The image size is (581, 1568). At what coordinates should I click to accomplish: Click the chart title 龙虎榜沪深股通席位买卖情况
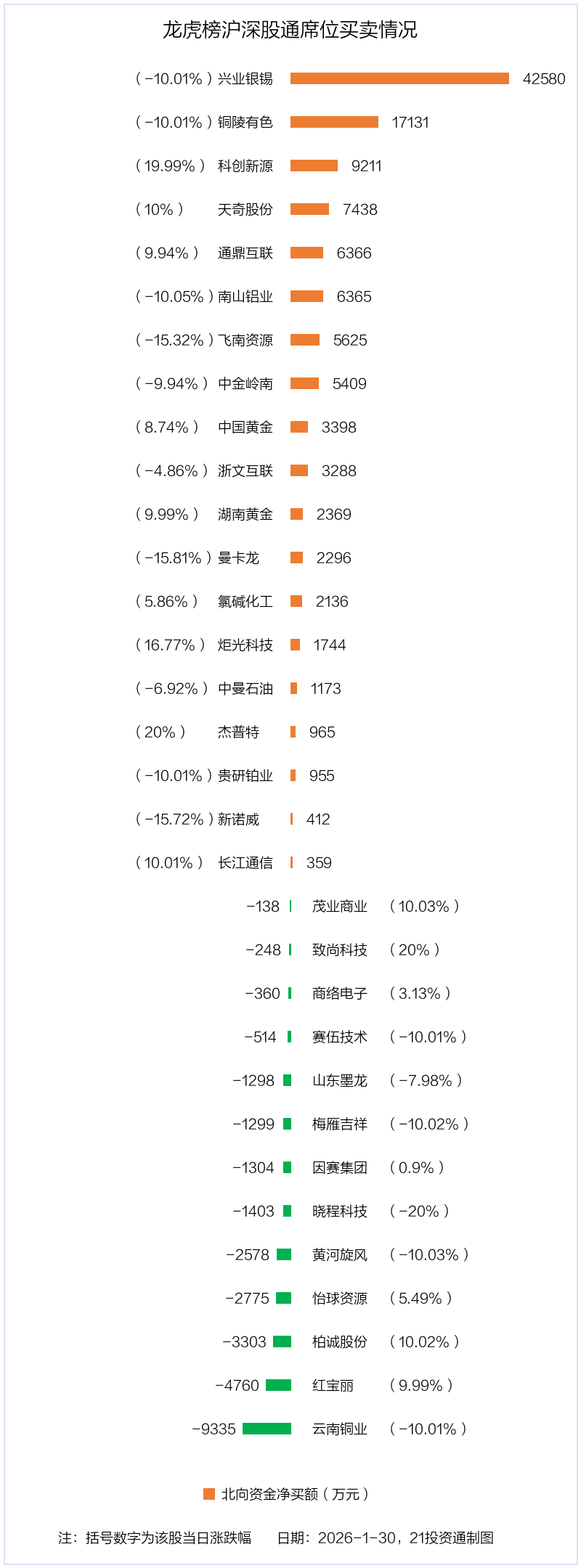[290, 30]
